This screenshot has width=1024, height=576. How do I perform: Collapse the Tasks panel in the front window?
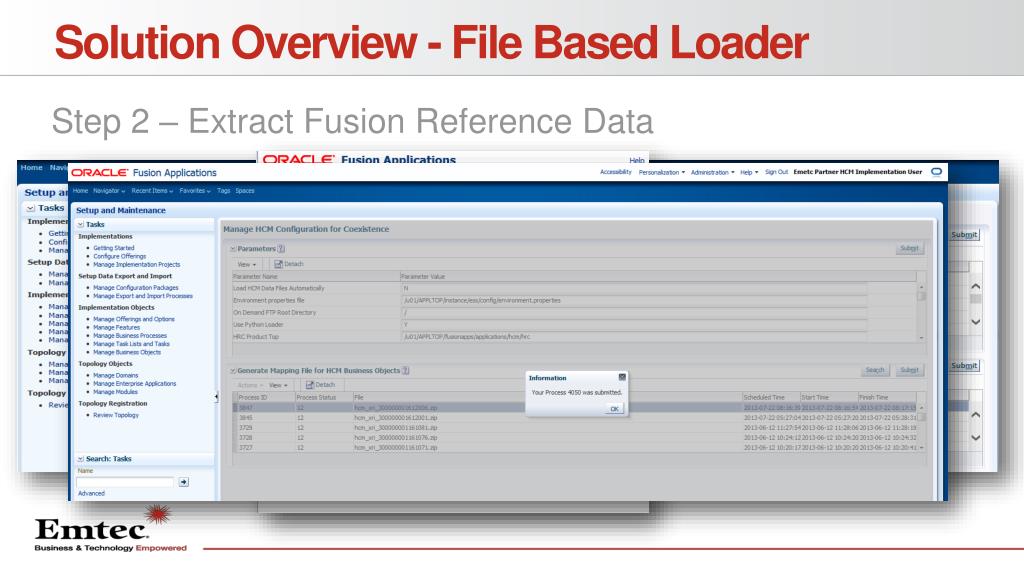click(81, 224)
